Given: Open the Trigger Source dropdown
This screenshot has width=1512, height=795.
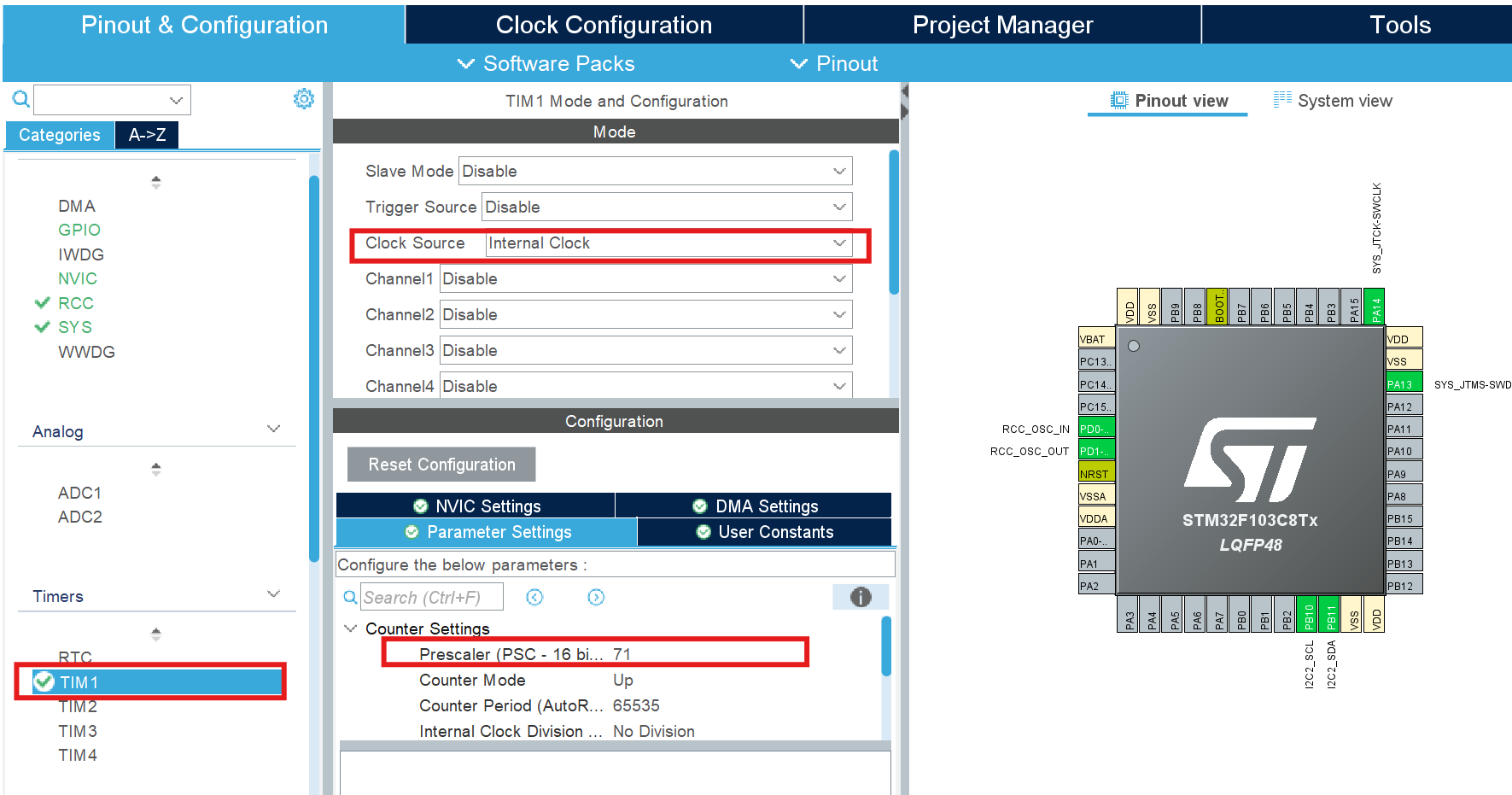Looking at the screenshot, I should pyautogui.click(x=667, y=207).
